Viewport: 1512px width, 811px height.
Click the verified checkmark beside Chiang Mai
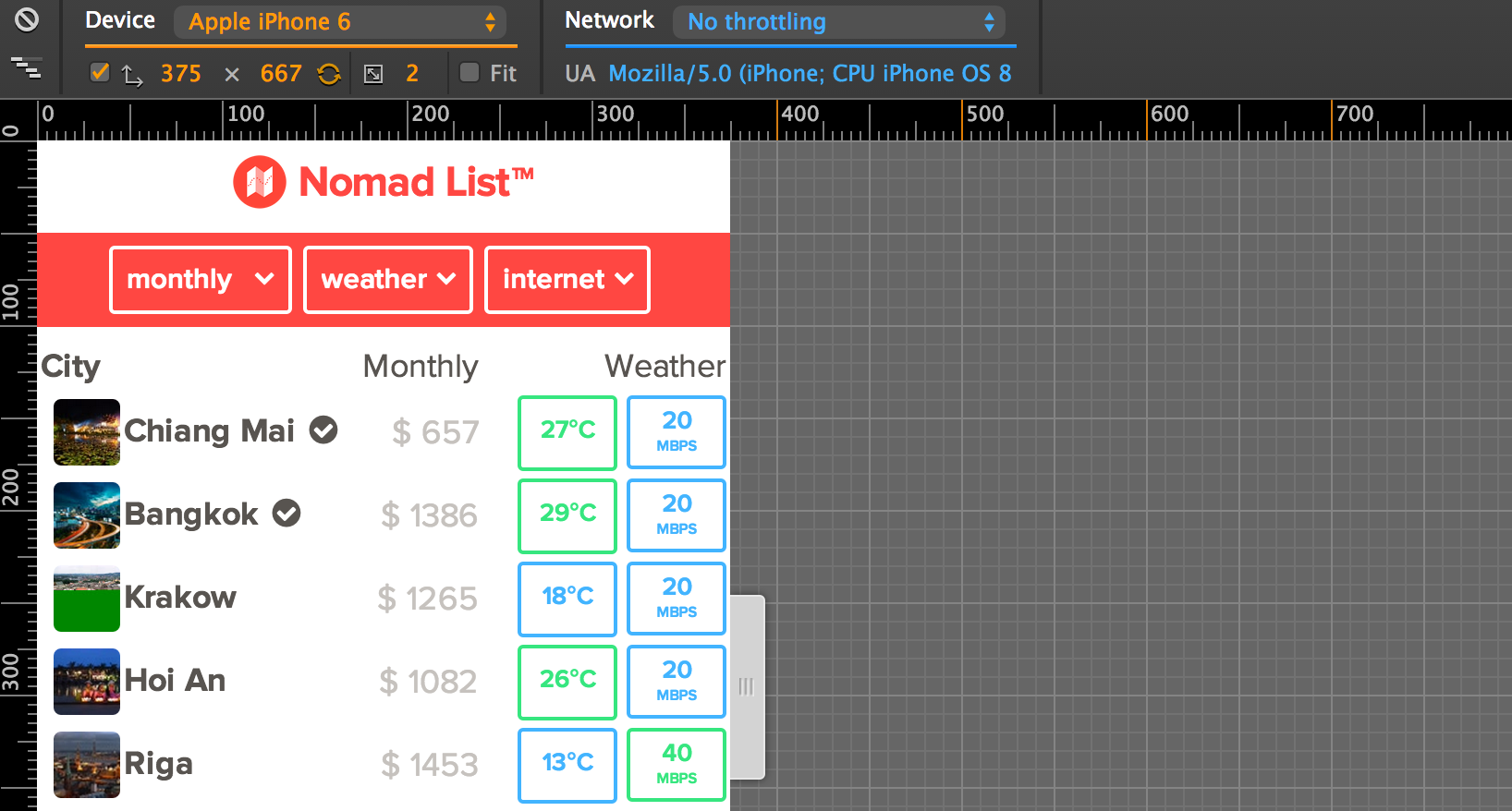(323, 430)
